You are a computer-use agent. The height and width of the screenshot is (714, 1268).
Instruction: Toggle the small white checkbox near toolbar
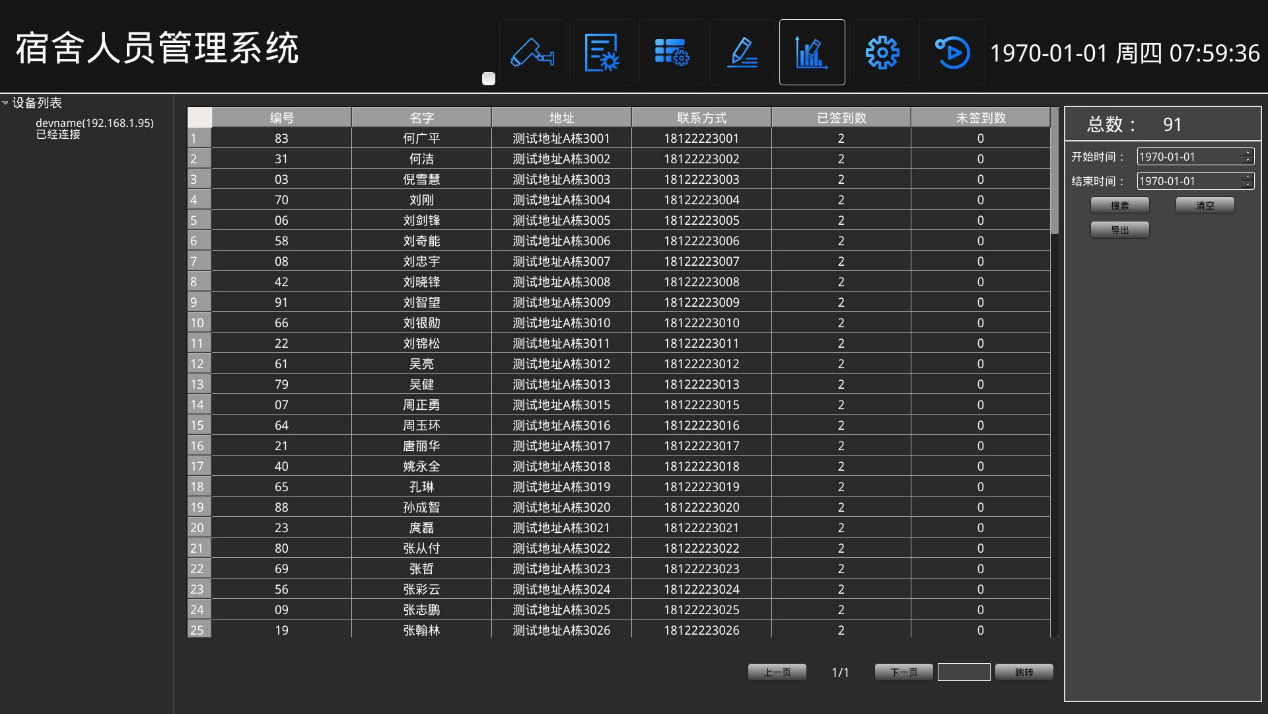click(x=489, y=79)
